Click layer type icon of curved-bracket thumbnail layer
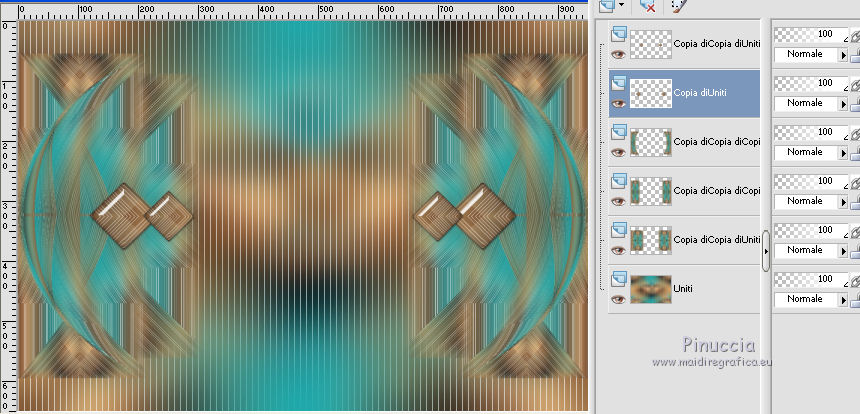Image resolution: width=860 pixels, height=414 pixels. (x=619, y=132)
